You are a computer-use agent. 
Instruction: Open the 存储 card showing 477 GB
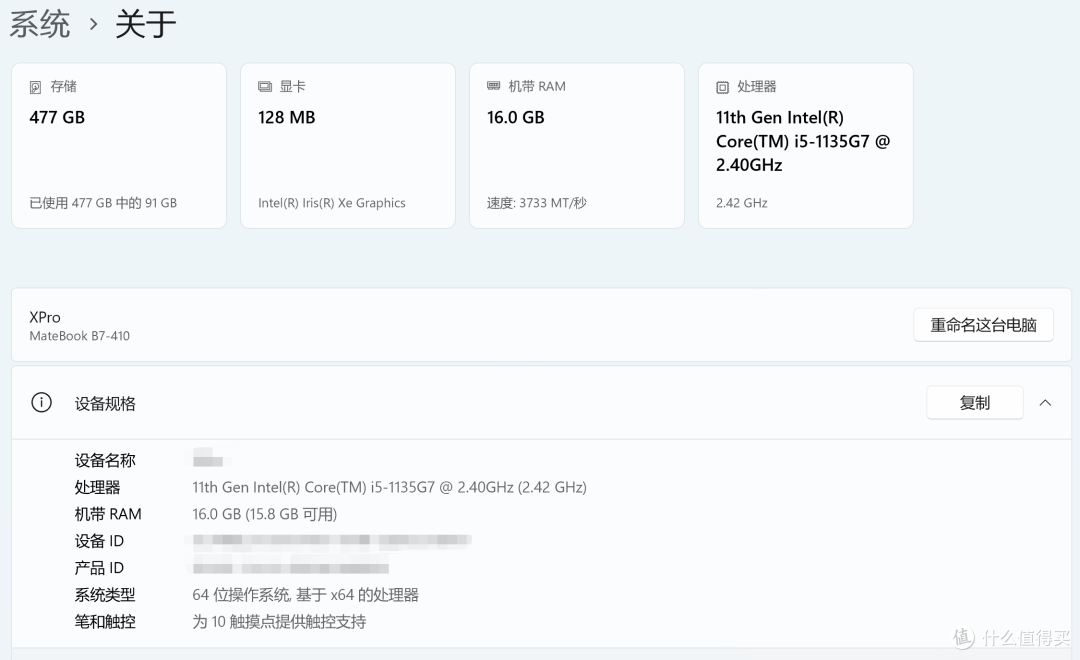(119, 145)
